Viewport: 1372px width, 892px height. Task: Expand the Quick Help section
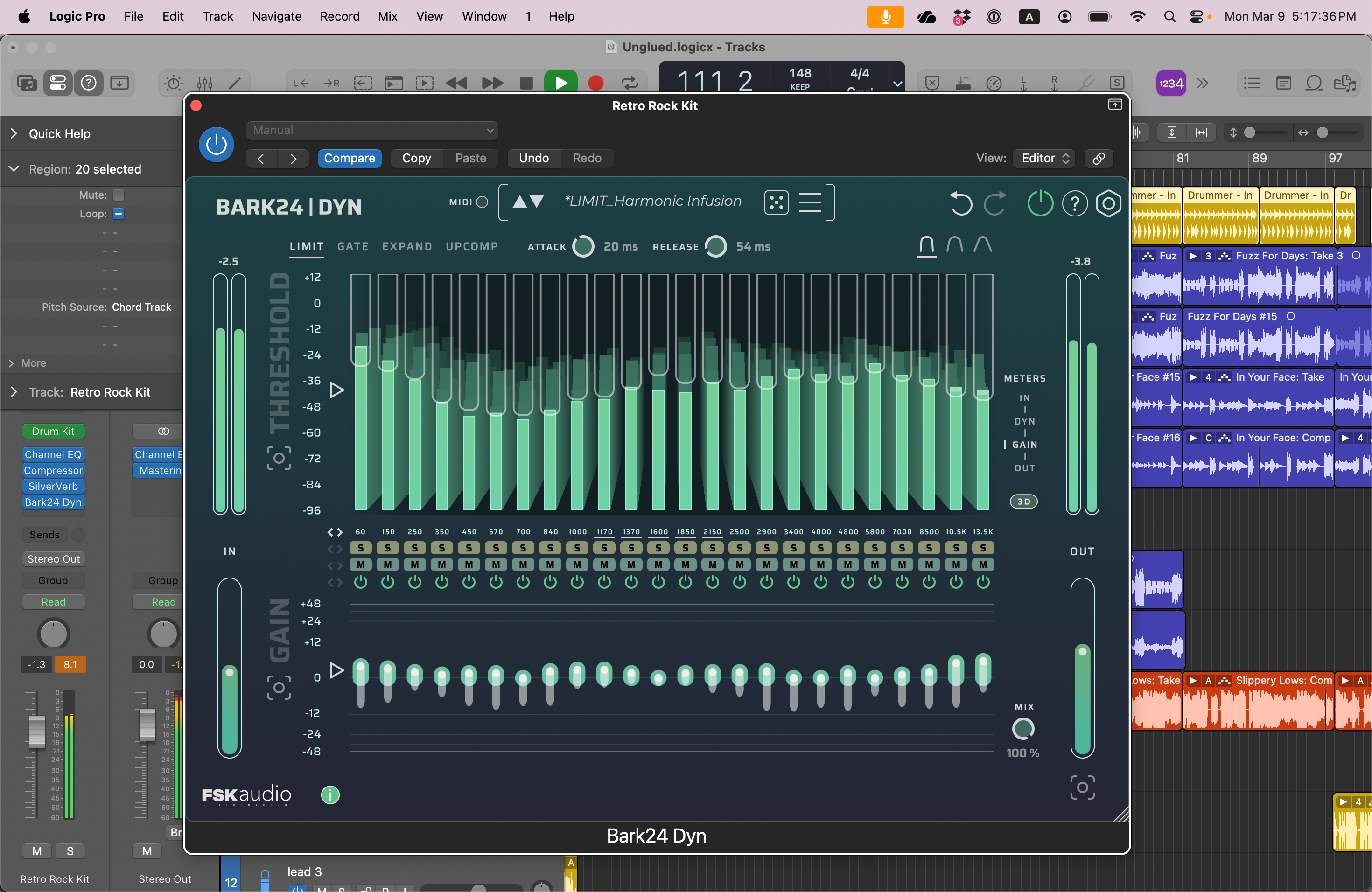tap(13, 134)
